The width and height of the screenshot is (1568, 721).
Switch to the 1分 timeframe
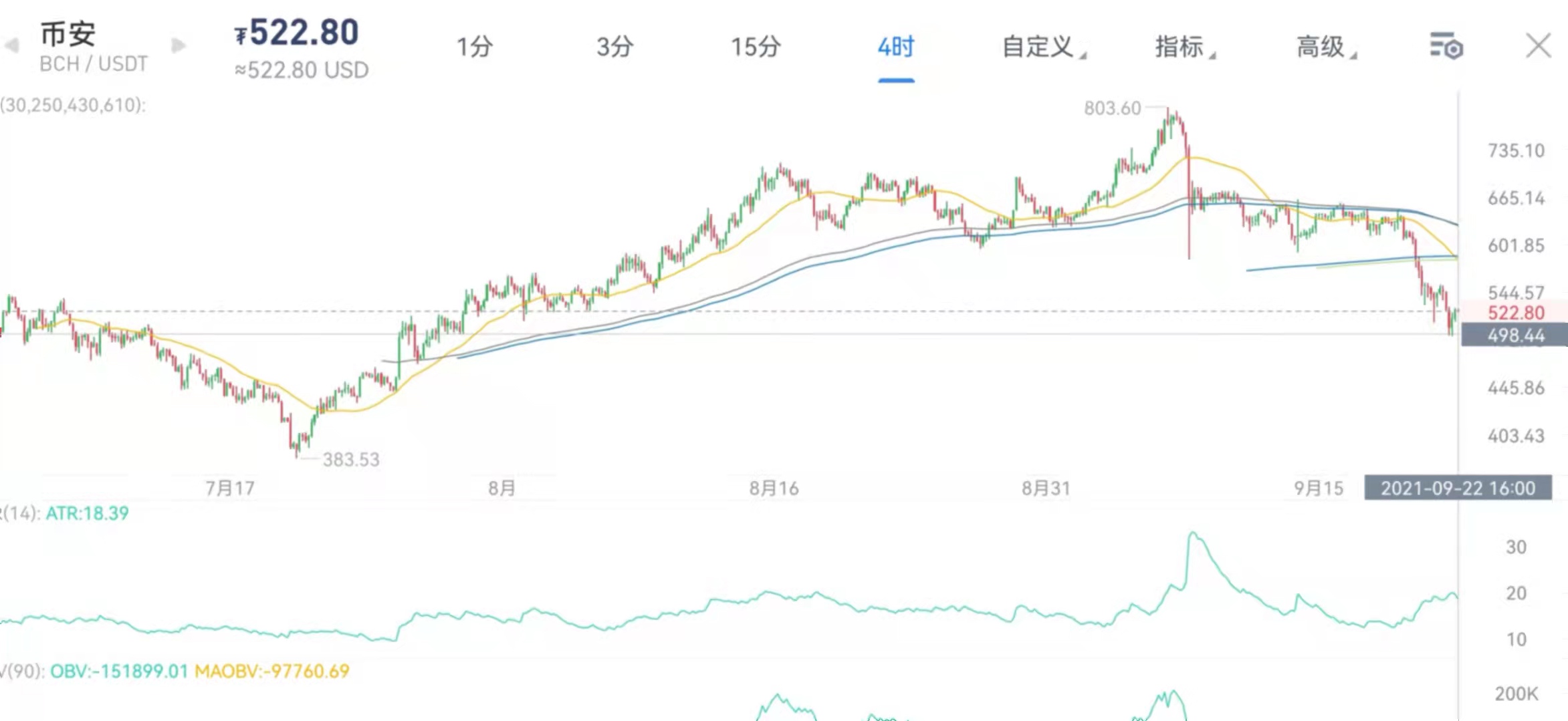pyautogui.click(x=474, y=47)
